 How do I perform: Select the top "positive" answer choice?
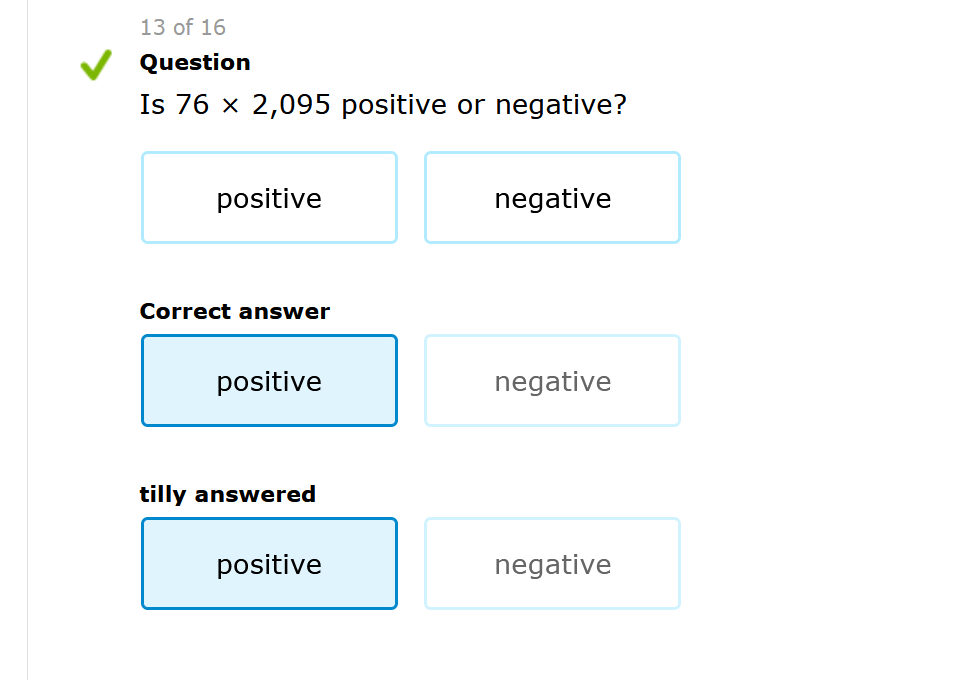(269, 198)
